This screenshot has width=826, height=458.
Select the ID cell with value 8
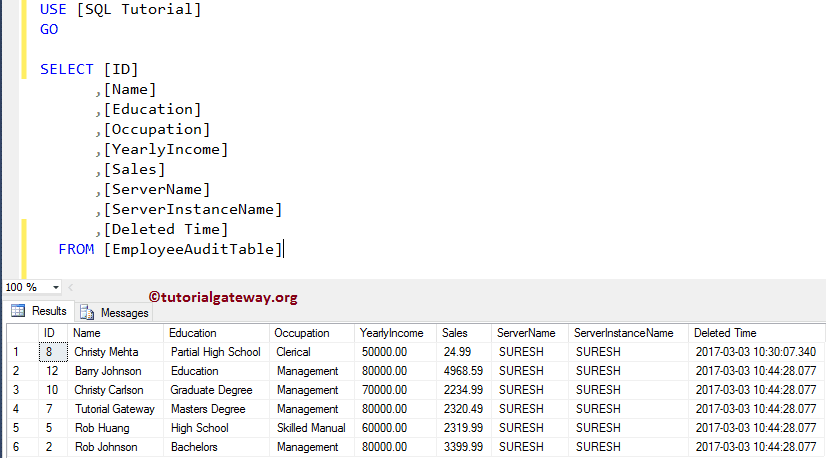coord(53,352)
